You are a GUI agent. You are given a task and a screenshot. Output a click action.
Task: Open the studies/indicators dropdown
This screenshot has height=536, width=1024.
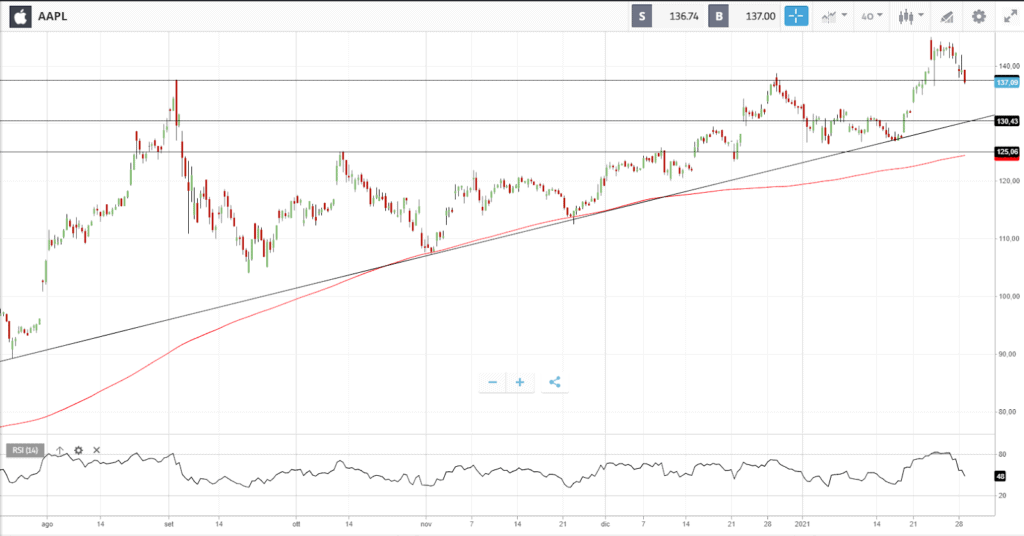834,16
